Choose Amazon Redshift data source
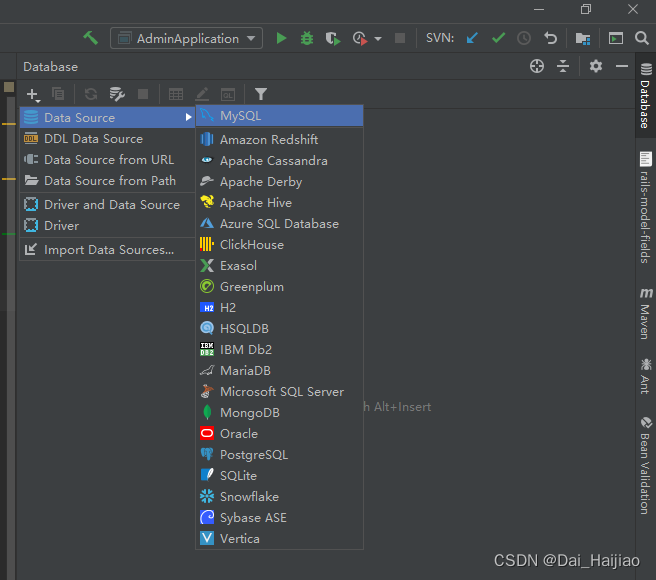 point(279,139)
